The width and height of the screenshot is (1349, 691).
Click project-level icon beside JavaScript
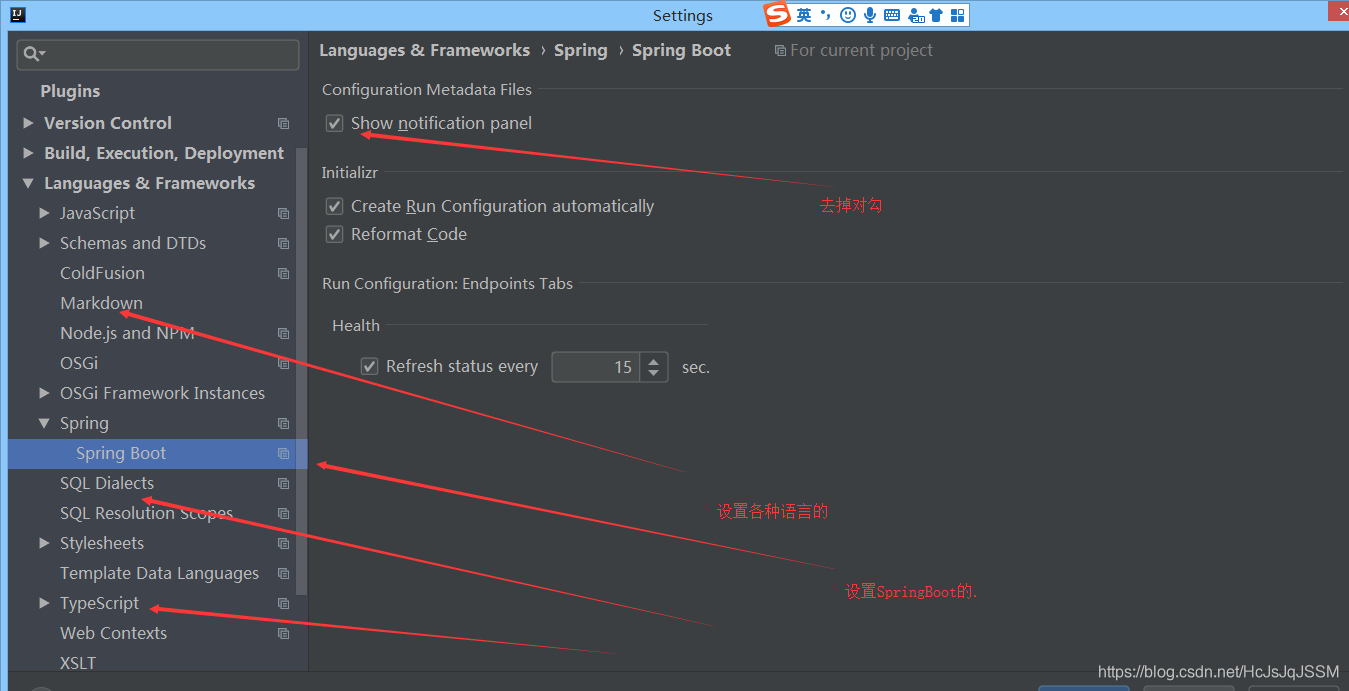[x=284, y=213]
